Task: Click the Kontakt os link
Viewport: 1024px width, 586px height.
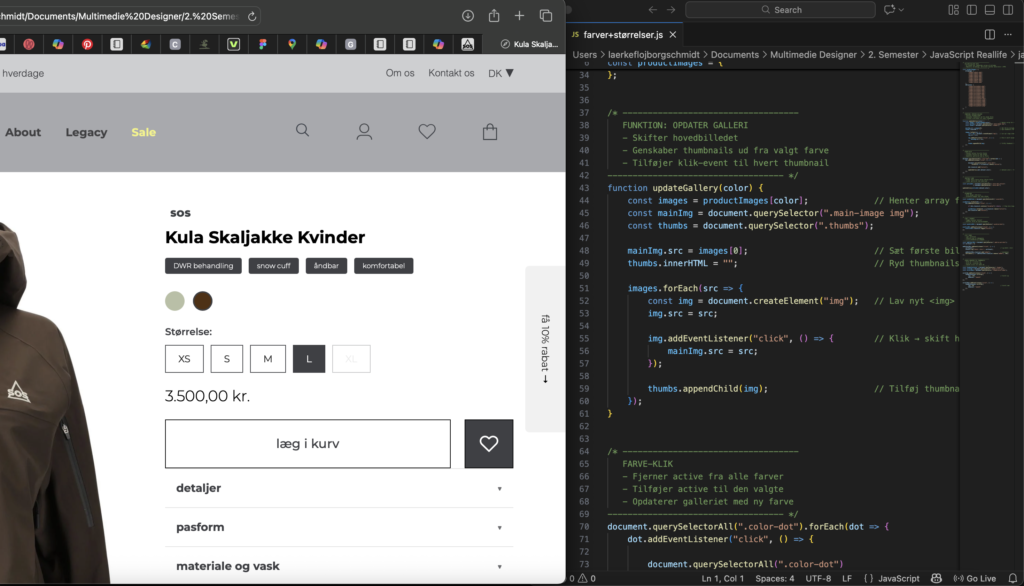Action: [451, 73]
